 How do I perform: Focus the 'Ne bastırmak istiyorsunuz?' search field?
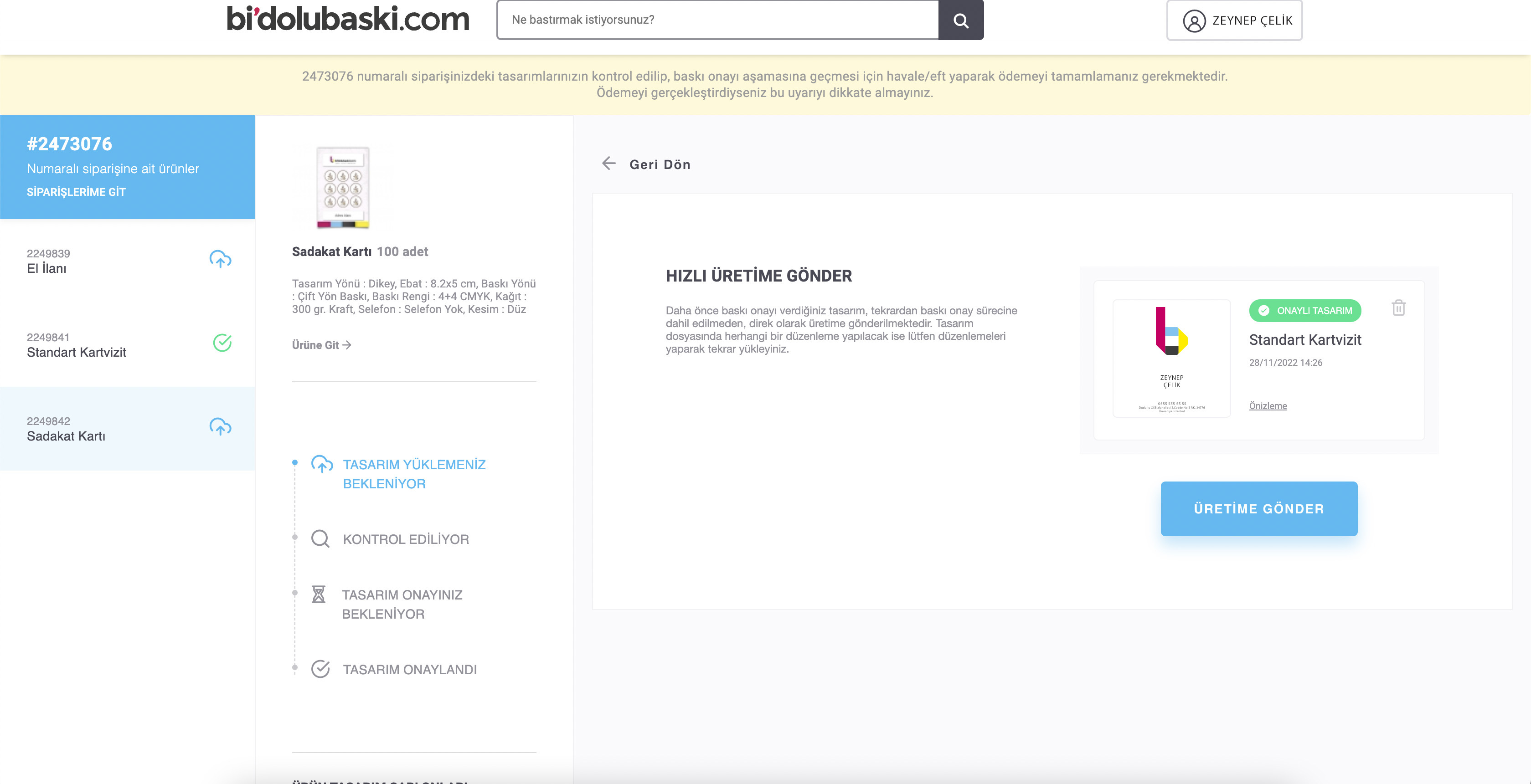pyautogui.click(x=717, y=20)
